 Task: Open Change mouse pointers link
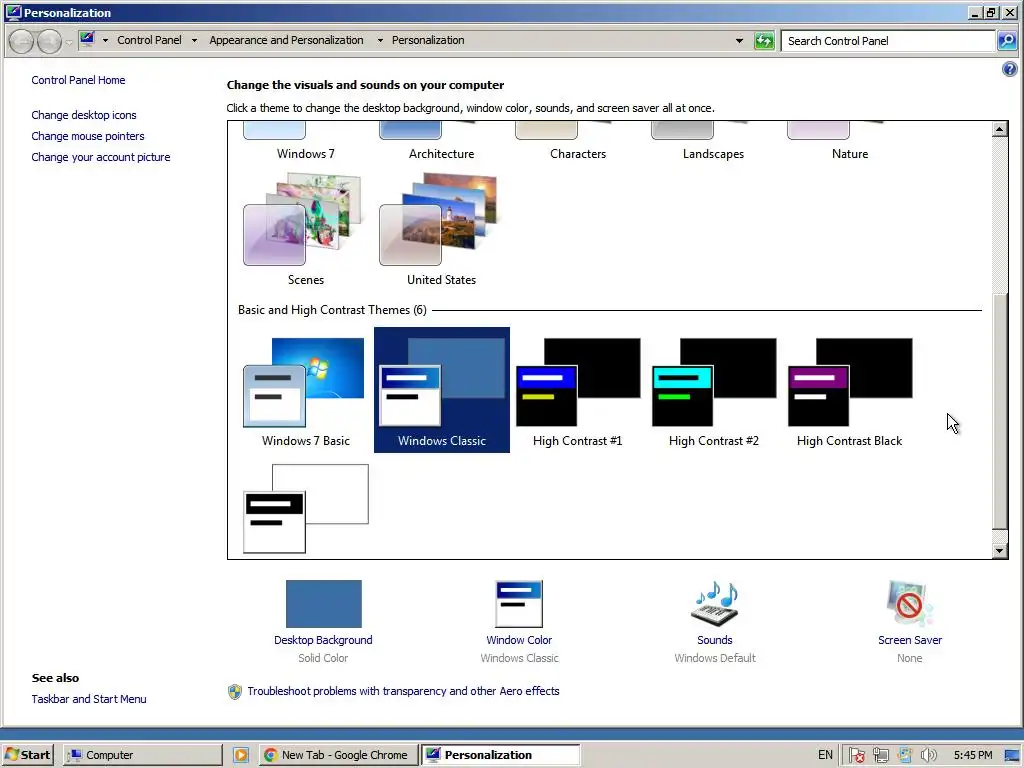[x=88, y=136]
